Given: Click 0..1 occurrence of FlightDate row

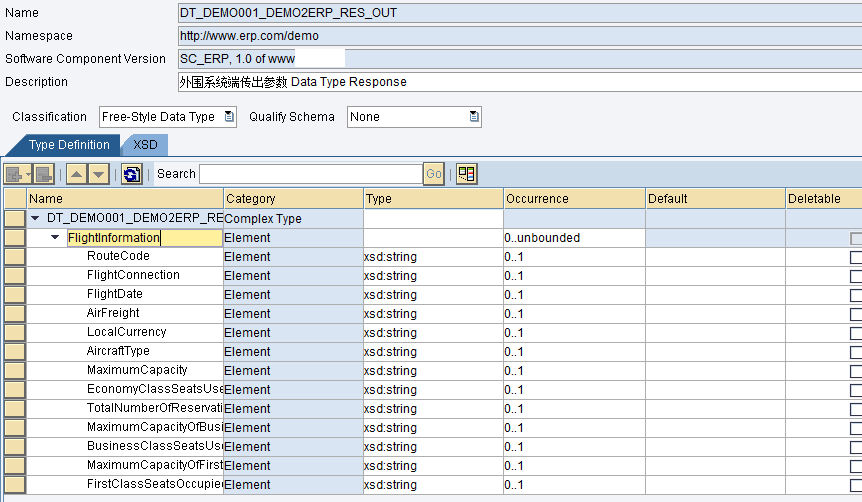Looking at the screenshot, I should 574,295.
